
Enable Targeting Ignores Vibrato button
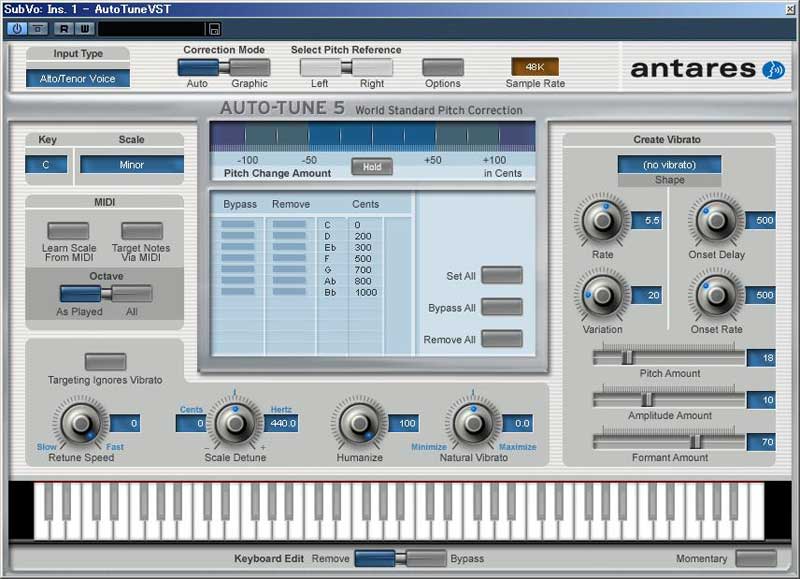point(106,362)
